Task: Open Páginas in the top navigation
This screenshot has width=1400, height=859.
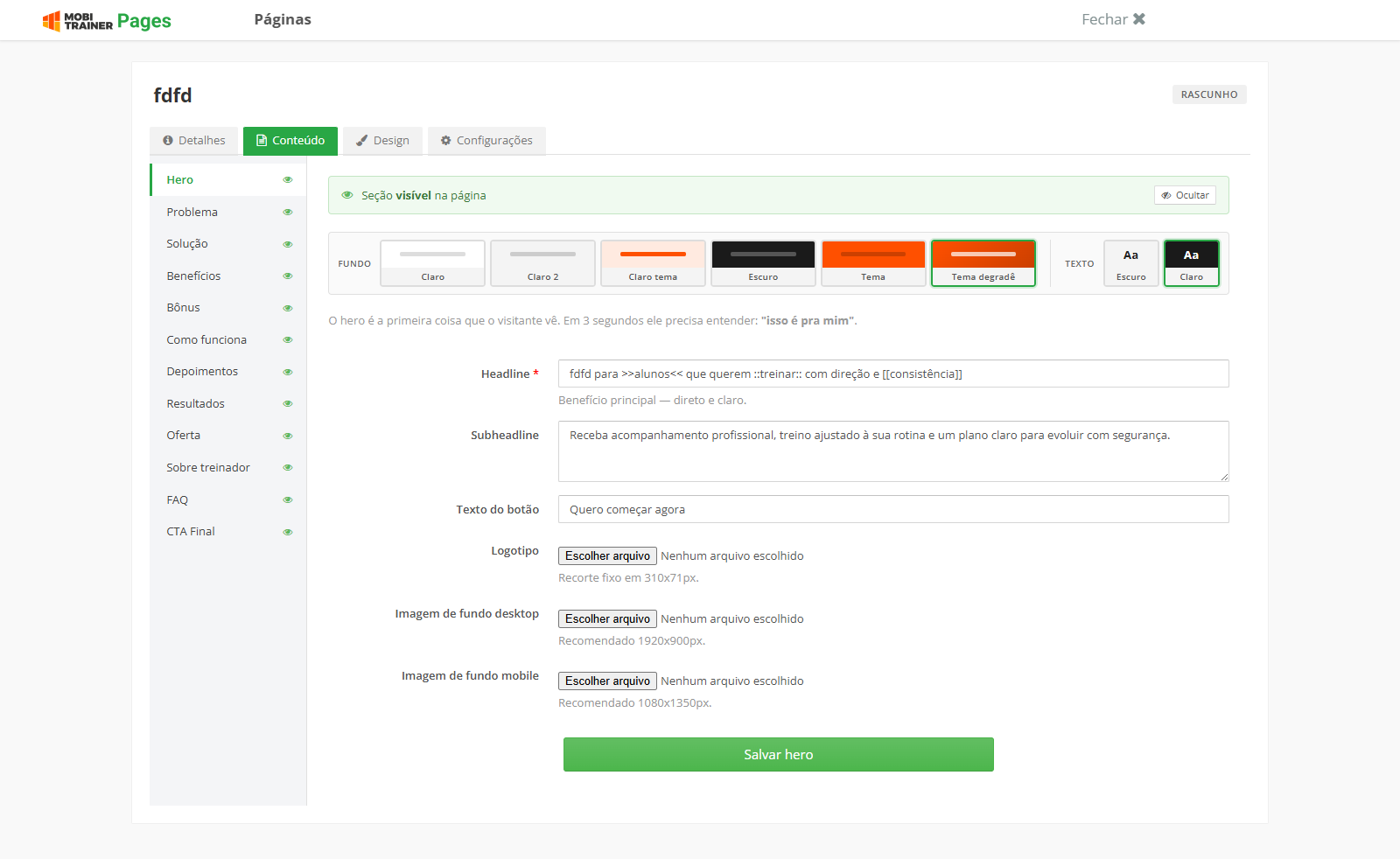Action: tap(283, 19)
